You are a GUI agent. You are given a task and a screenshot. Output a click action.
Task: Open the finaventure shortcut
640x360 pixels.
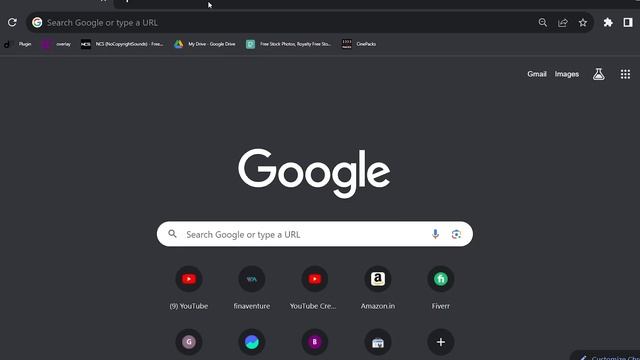point(252,288)
